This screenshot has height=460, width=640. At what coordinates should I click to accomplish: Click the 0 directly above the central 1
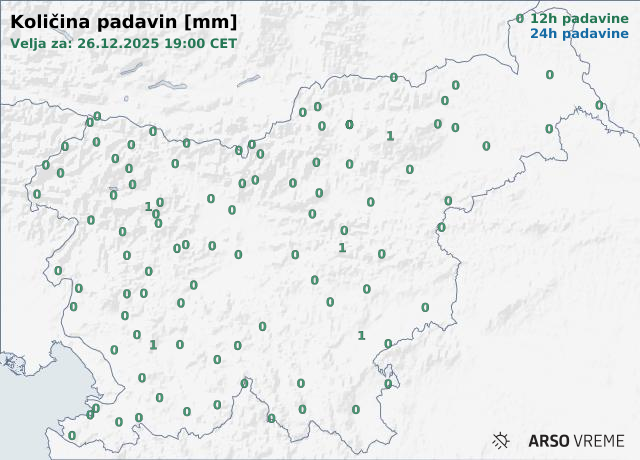pyautogui.click(x=344, y=230)
